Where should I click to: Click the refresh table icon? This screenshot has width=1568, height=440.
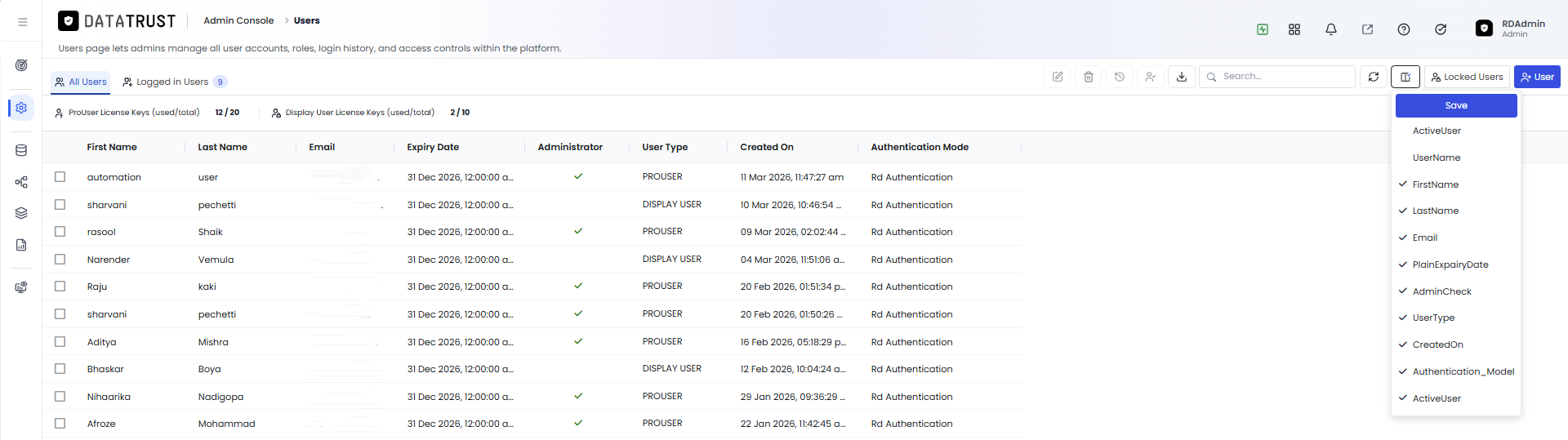[1374, 77]
